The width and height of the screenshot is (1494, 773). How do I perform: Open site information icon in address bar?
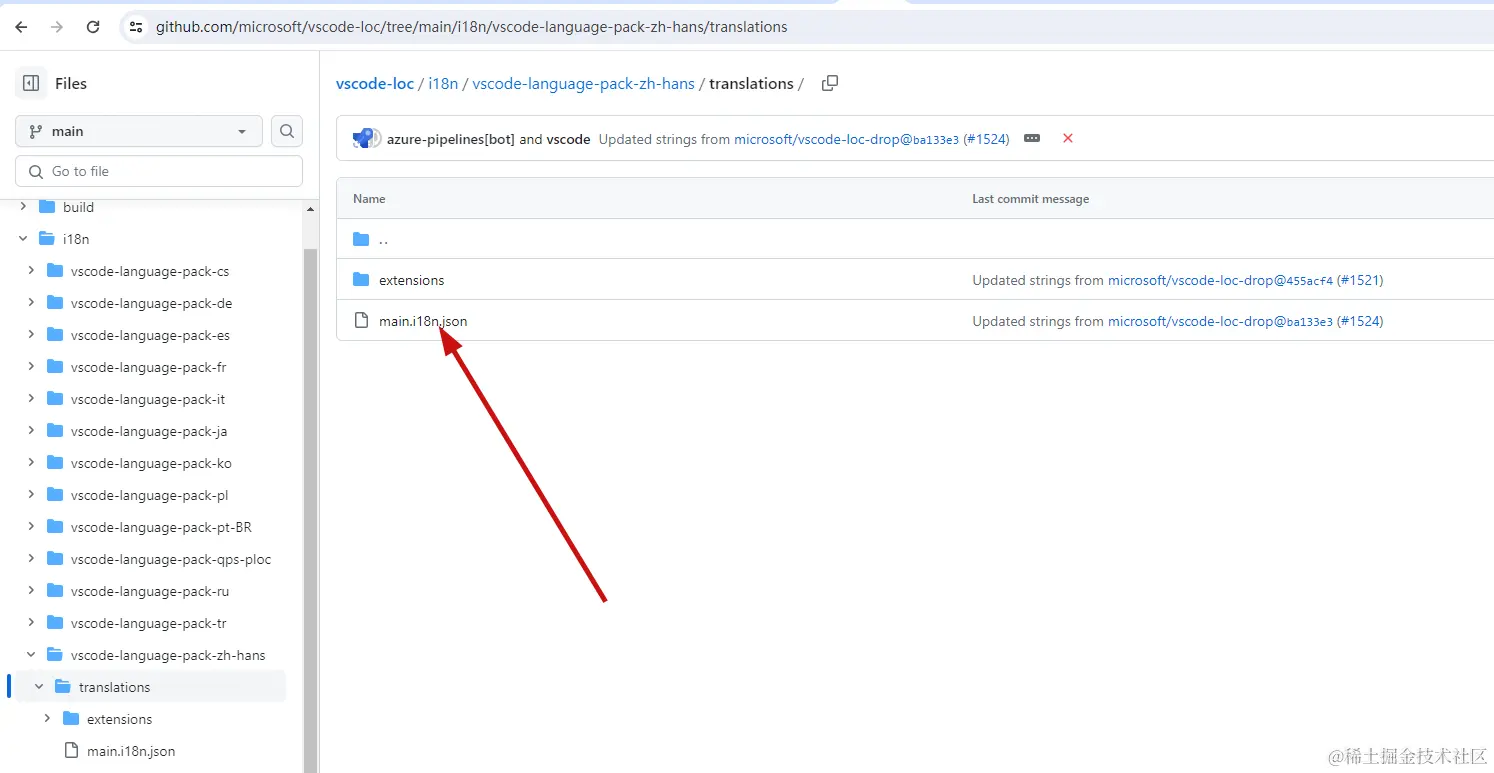pos(137,27)
